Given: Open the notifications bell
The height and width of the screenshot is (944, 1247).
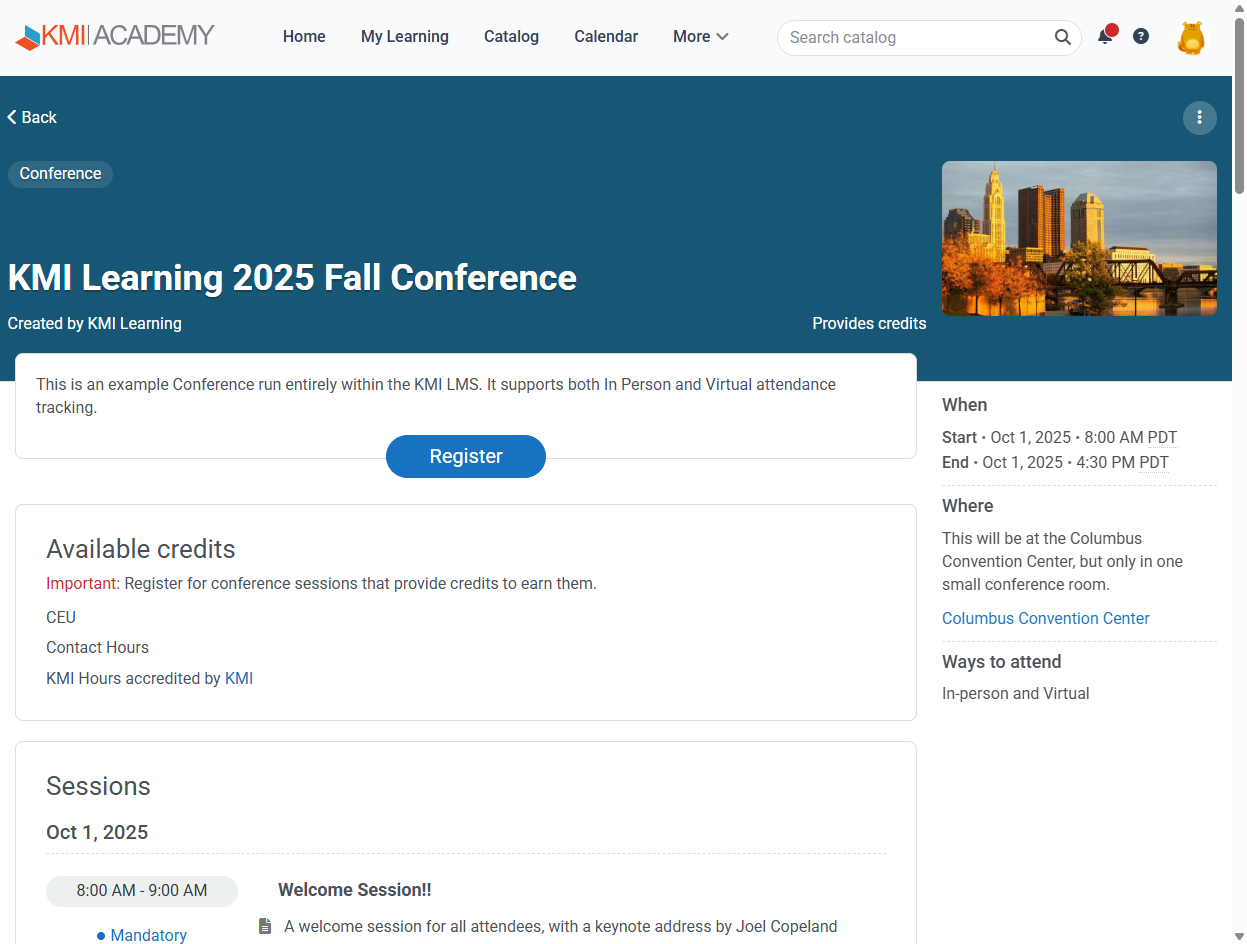Looking at the screenshot, I should (1105, 37).
